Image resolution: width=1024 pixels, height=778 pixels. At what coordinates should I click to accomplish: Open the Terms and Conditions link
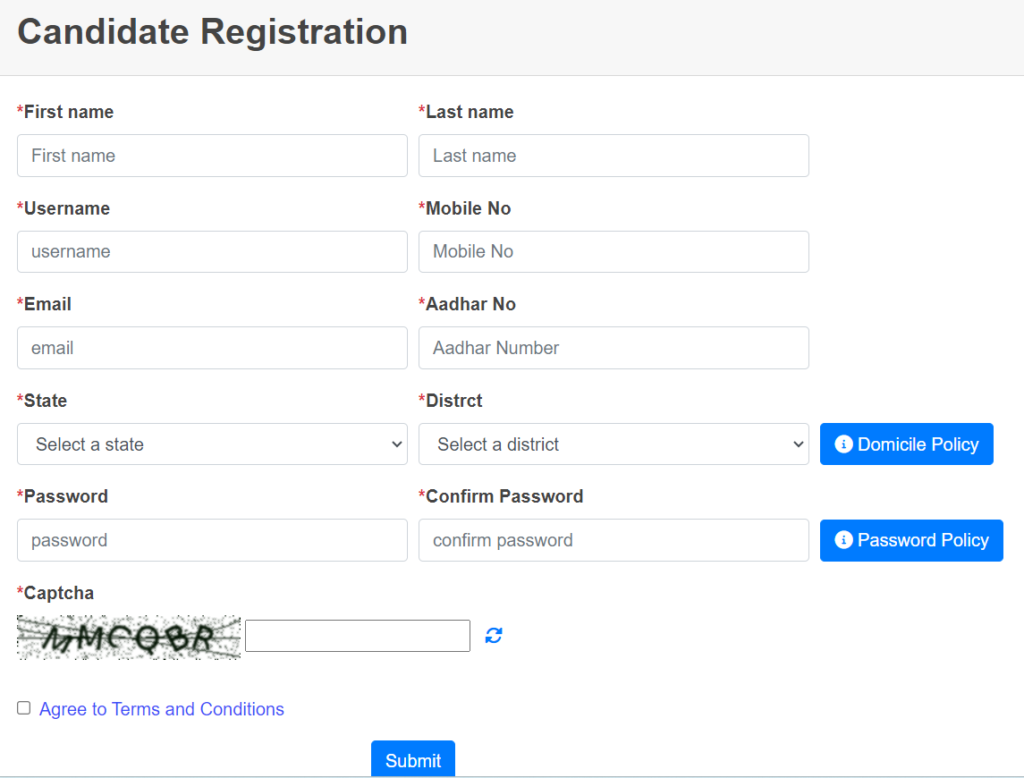tap(162, 709)
